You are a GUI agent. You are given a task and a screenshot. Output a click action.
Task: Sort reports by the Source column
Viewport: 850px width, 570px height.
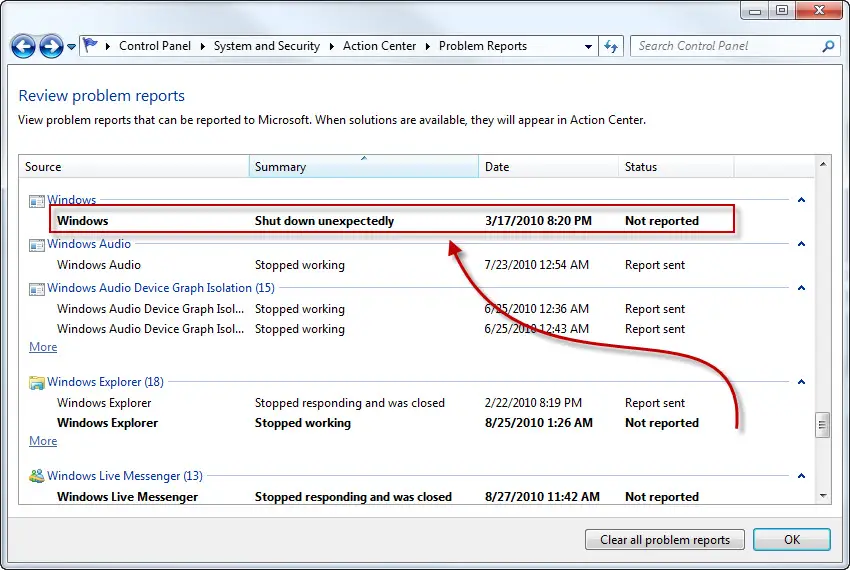tap(134, 166)
